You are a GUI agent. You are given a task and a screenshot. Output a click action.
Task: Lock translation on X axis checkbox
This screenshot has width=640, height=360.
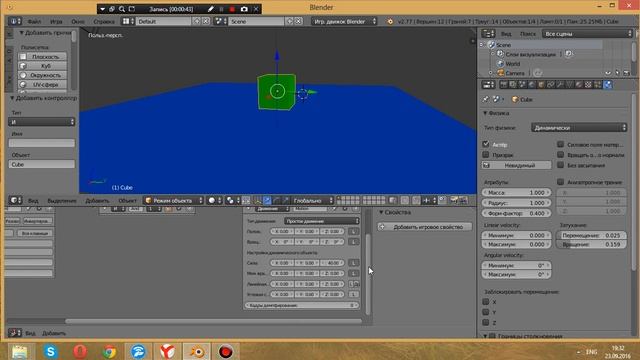[486, 302]
